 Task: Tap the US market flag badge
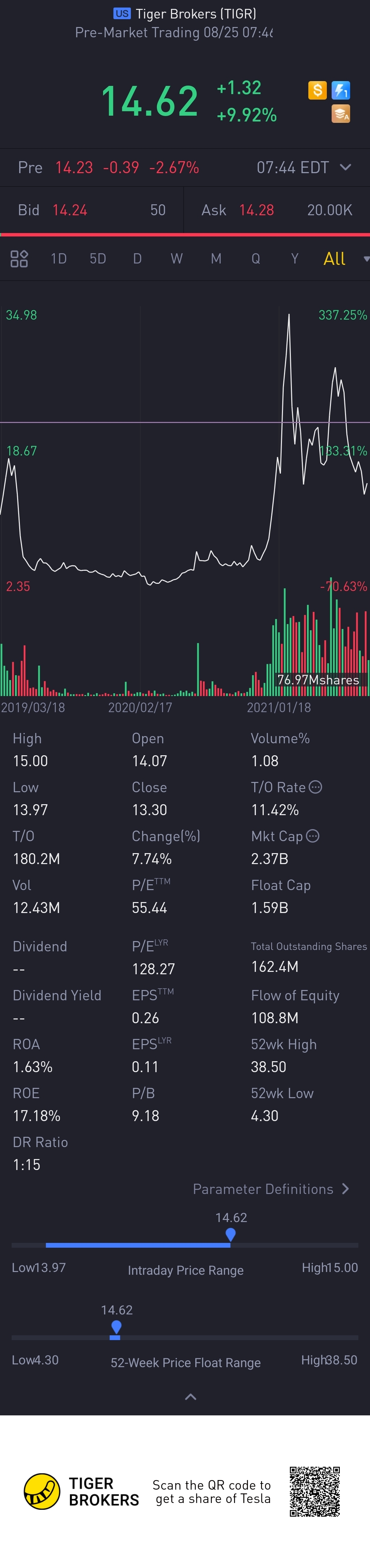click(x=122, y=13)
